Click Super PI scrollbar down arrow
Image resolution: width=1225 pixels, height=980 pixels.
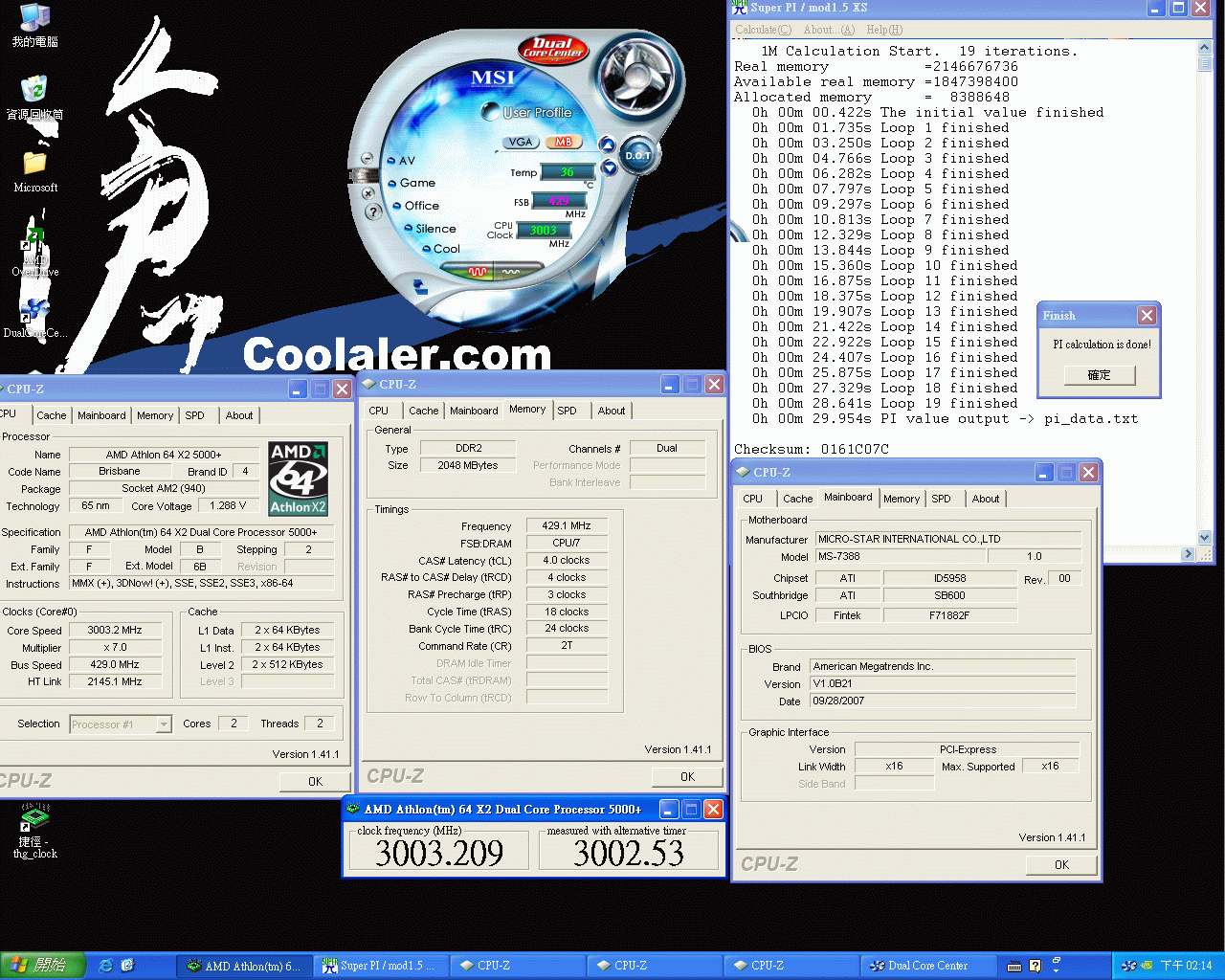[x=1205, y=538]
